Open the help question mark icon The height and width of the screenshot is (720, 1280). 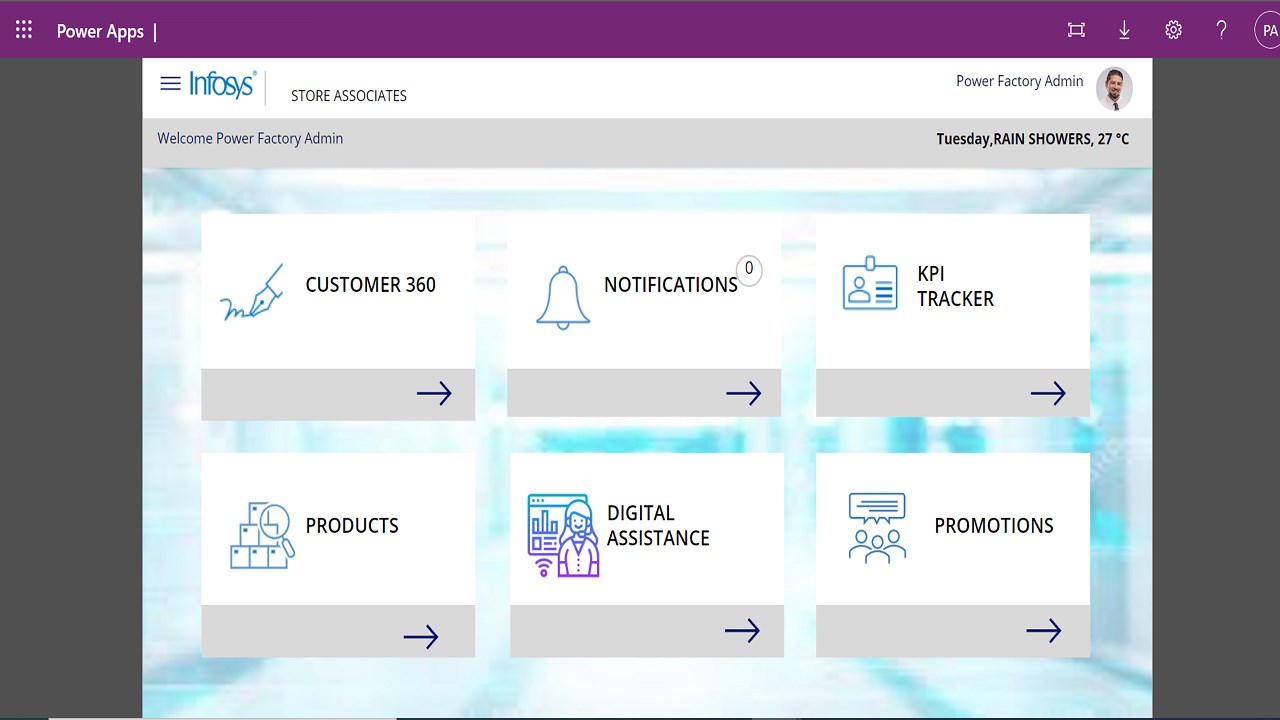click(1221, 30)
